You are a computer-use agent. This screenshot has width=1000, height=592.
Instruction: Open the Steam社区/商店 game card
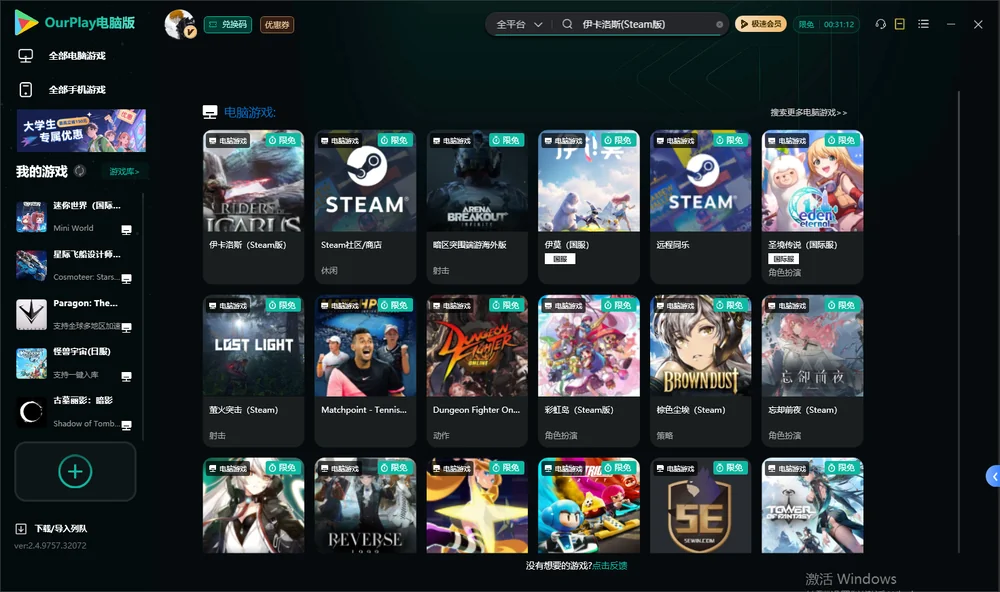(x=365, y=207)
